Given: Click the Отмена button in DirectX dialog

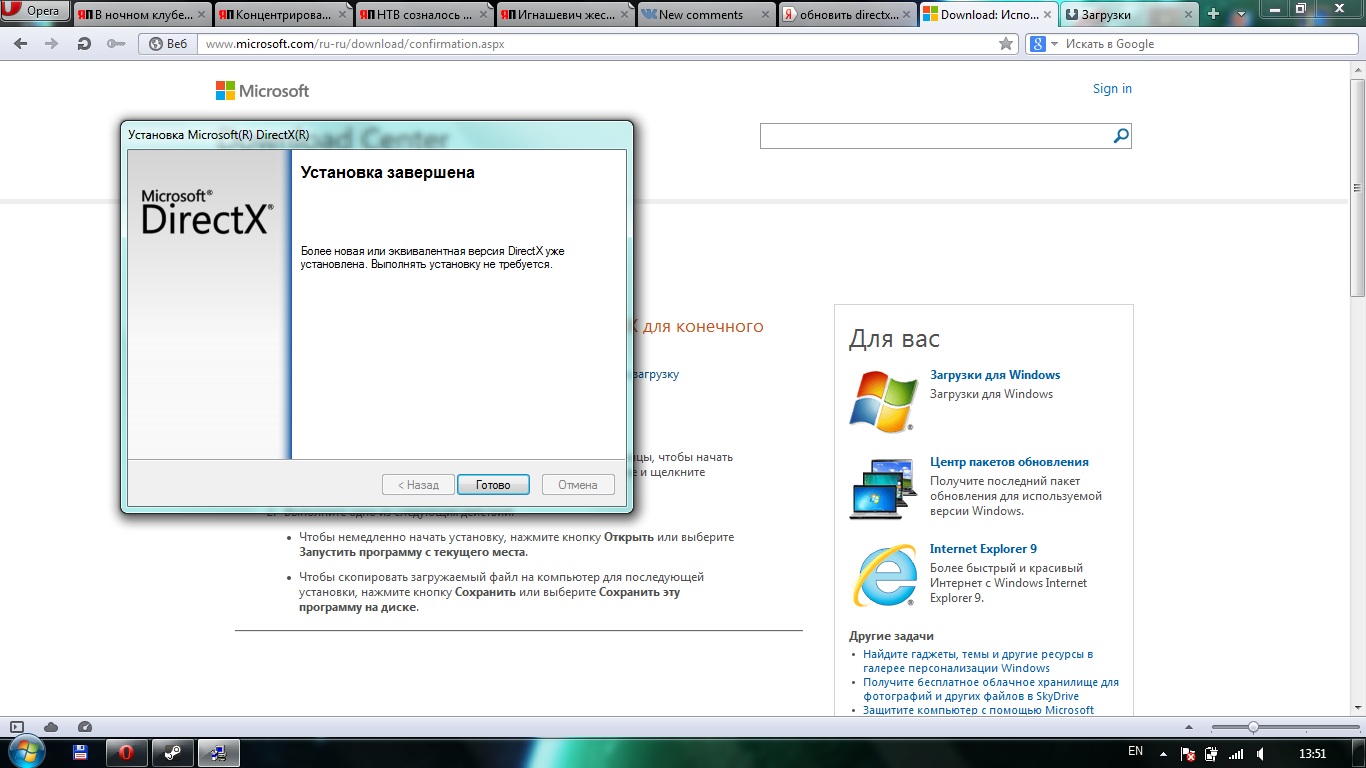Looking at the screenshot, I should (578, 485).
